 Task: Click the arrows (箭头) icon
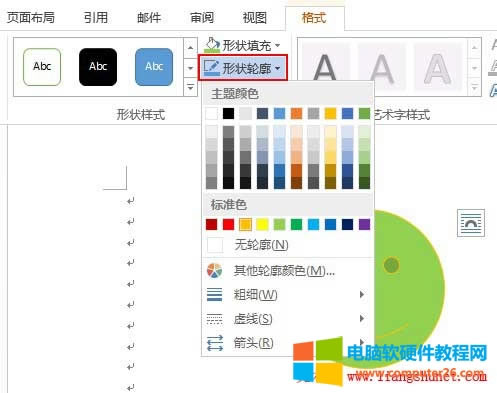point(215,343)
